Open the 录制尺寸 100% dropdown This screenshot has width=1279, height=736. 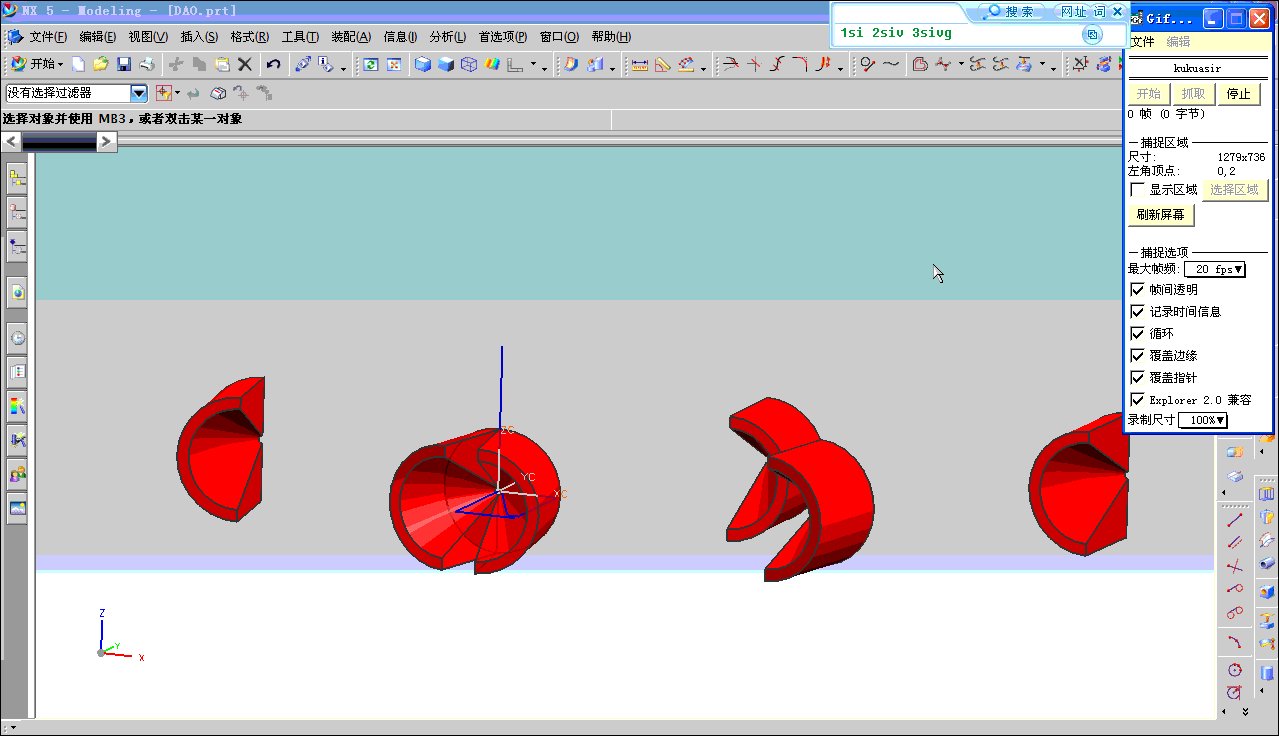point(1203,420)
